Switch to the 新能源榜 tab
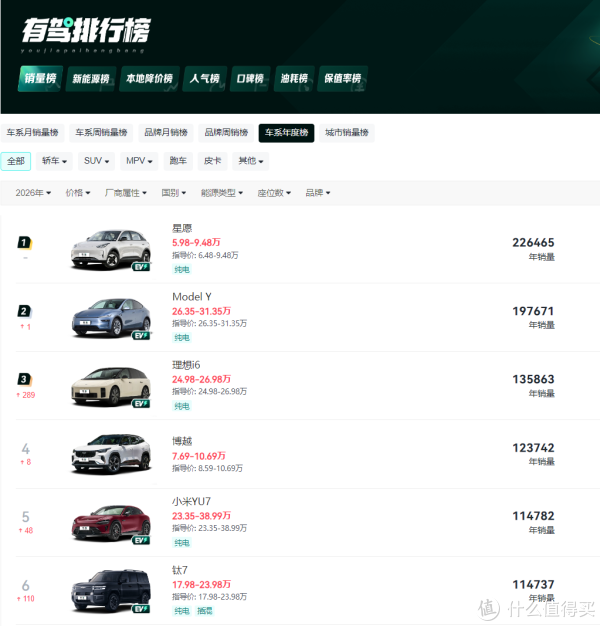This screenshot has width=600, height=626. point(91,79)
